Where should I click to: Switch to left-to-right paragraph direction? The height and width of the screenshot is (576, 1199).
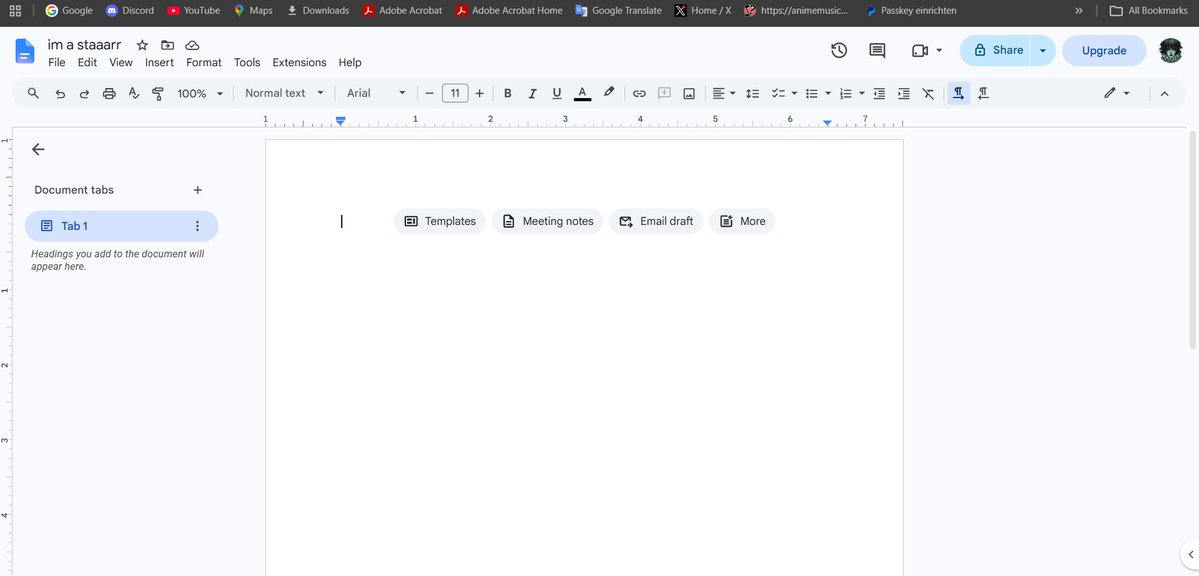tap(959, 93)
